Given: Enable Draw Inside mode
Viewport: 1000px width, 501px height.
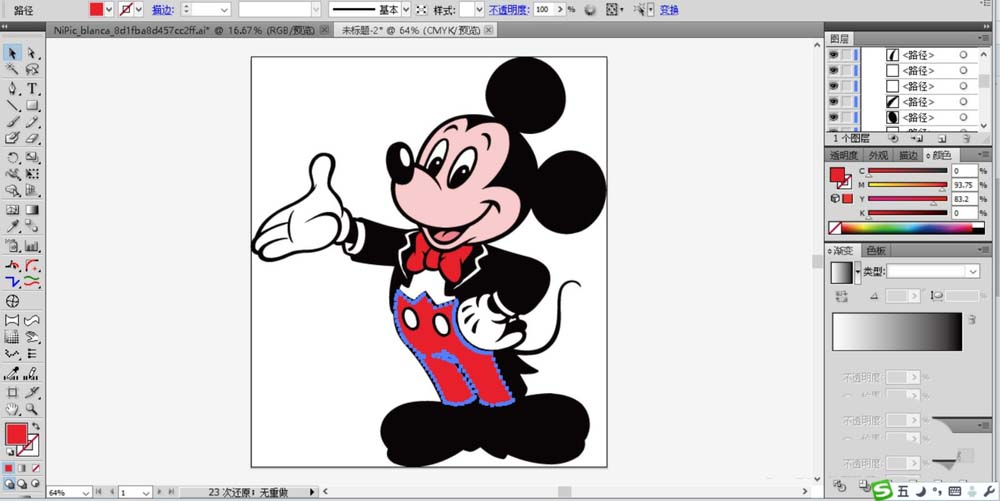Looking at the screenshot, I should (36, 484).
